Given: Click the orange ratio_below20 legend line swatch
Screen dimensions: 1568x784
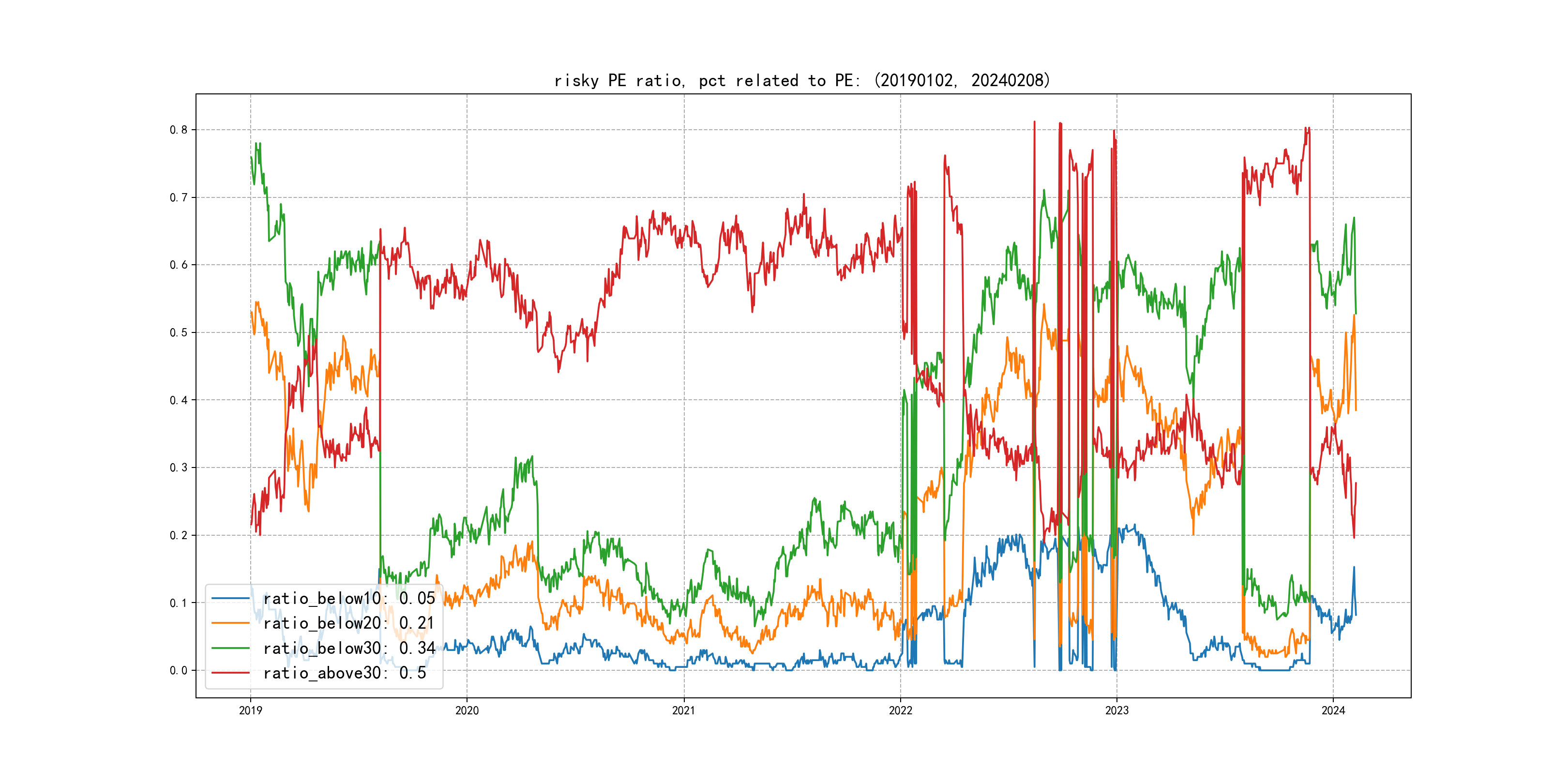Looking at the screenshot, I should tap(230, 623).
